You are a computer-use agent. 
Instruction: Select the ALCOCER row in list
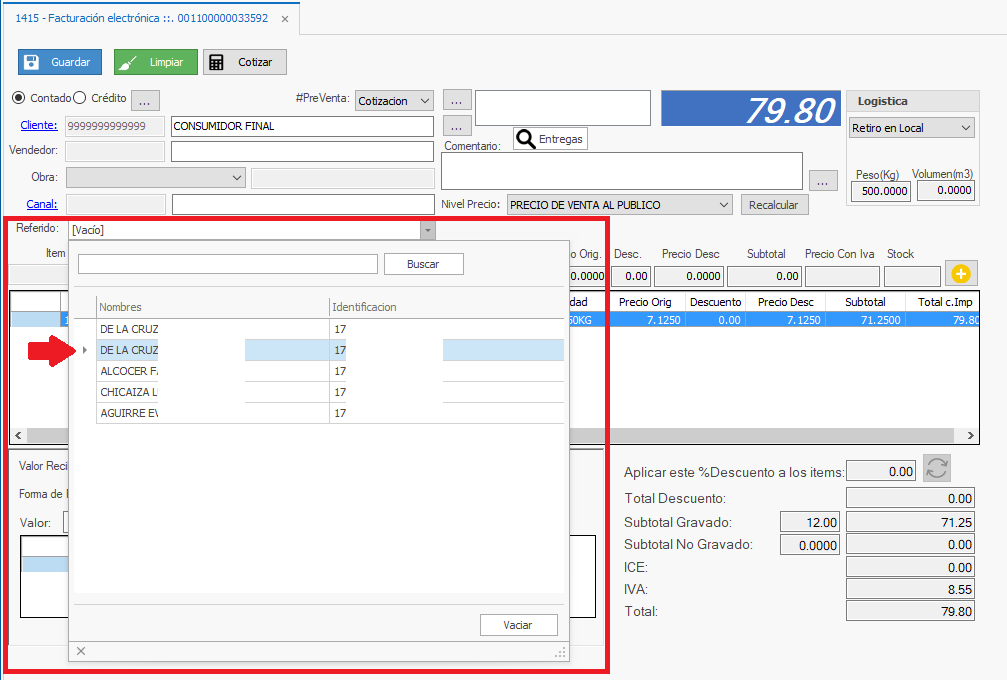click(x=128, y=371)
